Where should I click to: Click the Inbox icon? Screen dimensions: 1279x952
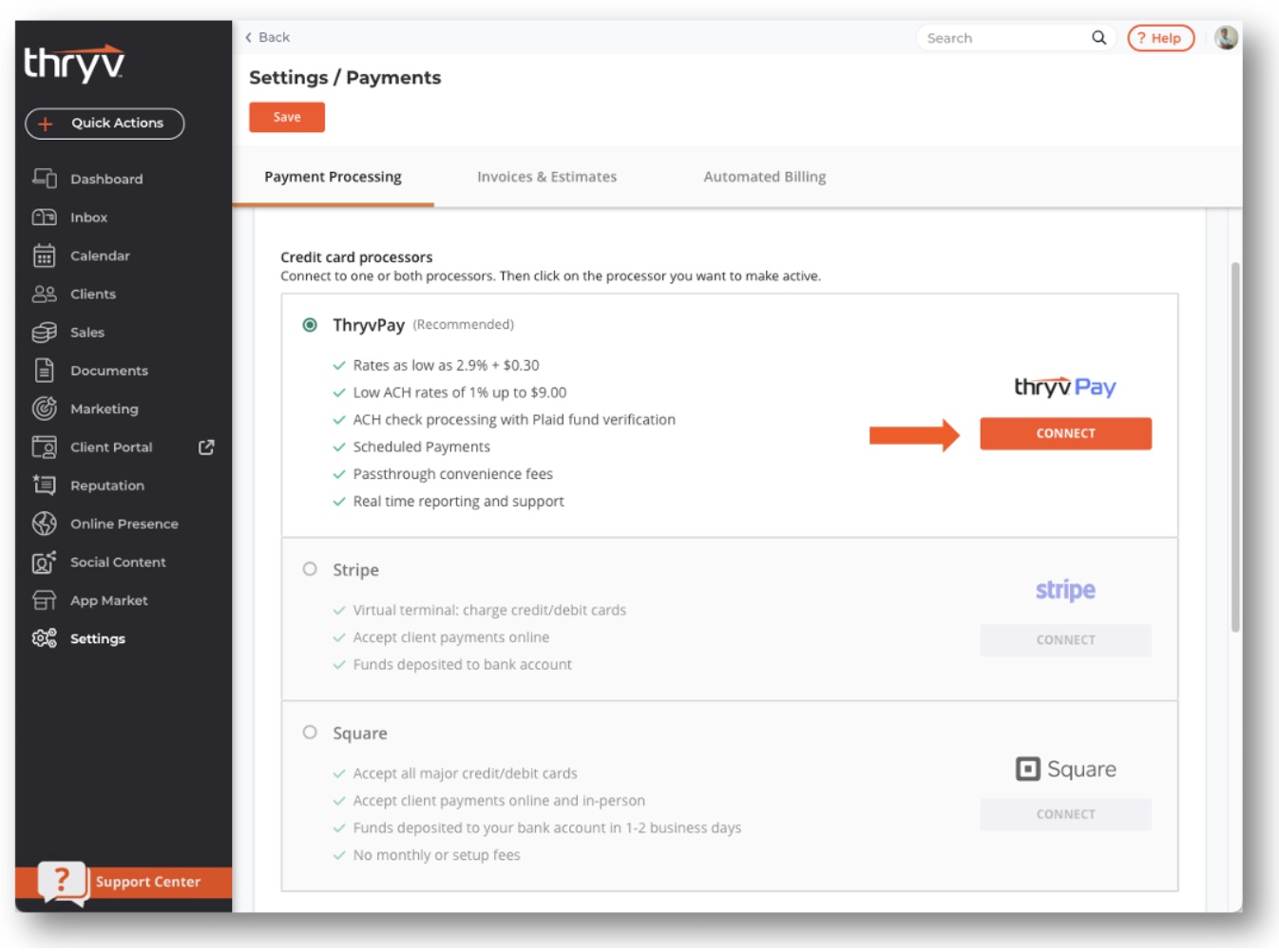[45, 218]
